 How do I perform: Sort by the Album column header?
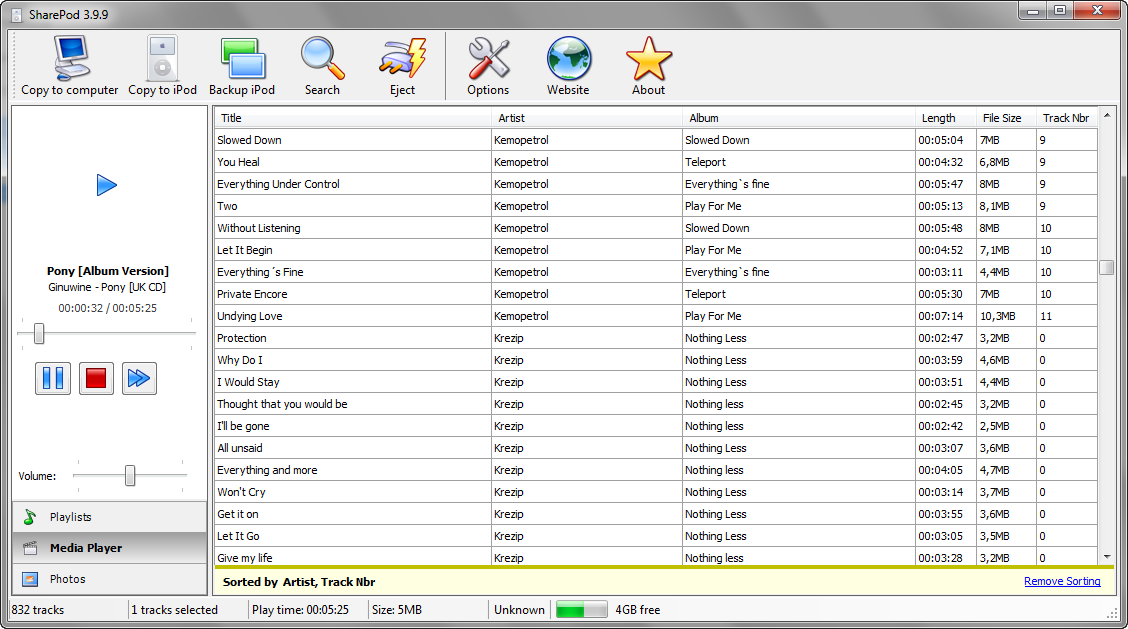pos(799,118)
